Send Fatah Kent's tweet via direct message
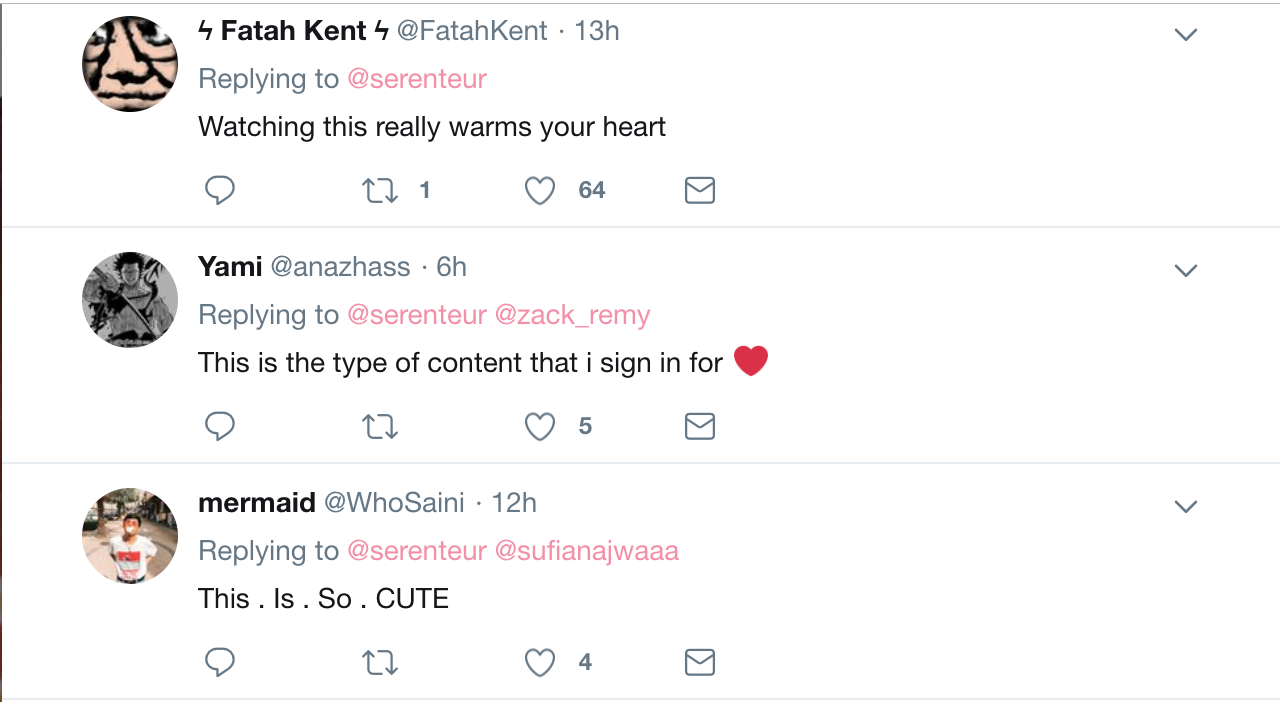1280x702 pixels. point(700,190)
